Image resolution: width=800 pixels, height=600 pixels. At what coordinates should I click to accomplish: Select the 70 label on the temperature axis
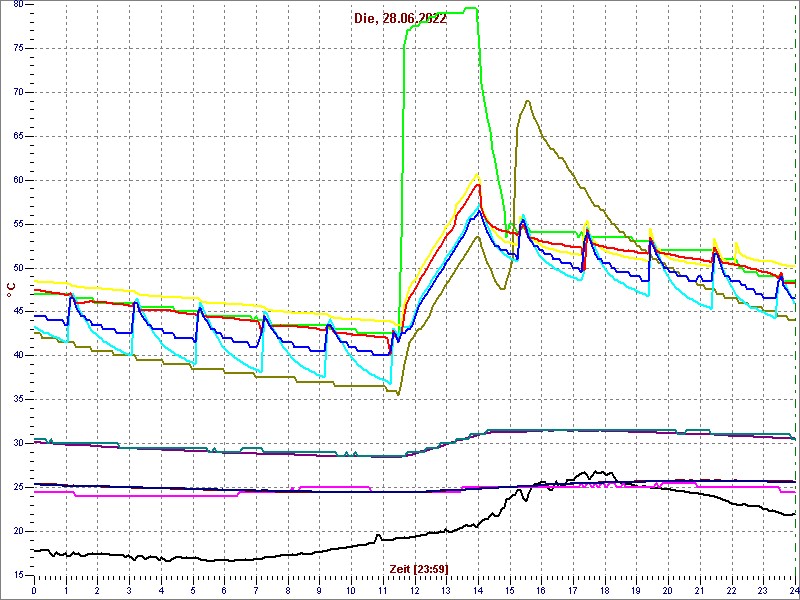(x=18, y=92)
